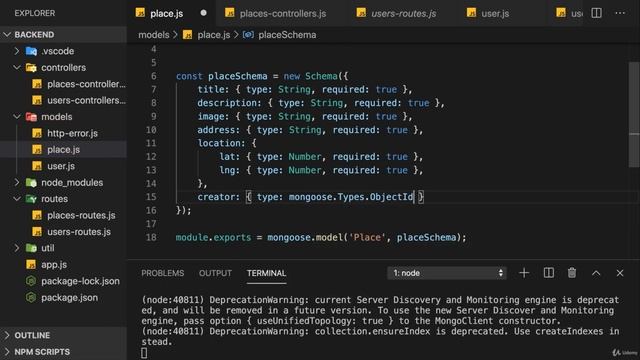Screen dimensions: 640x360
Task: Click the app.js file icon
Action: (x=31, y=264)
